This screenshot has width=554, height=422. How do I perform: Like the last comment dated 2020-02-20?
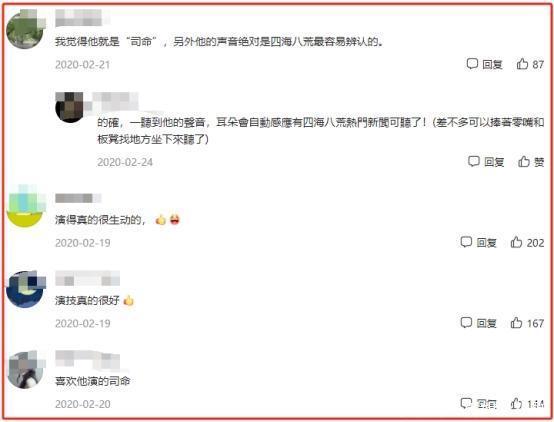[516, 403]
